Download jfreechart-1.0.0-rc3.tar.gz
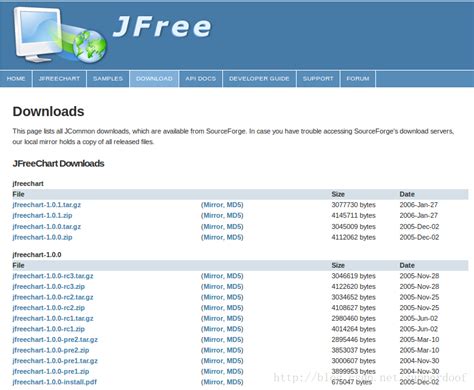Image resolution: width=474 pixels, height=390 pixels. [x=53, y=276]
